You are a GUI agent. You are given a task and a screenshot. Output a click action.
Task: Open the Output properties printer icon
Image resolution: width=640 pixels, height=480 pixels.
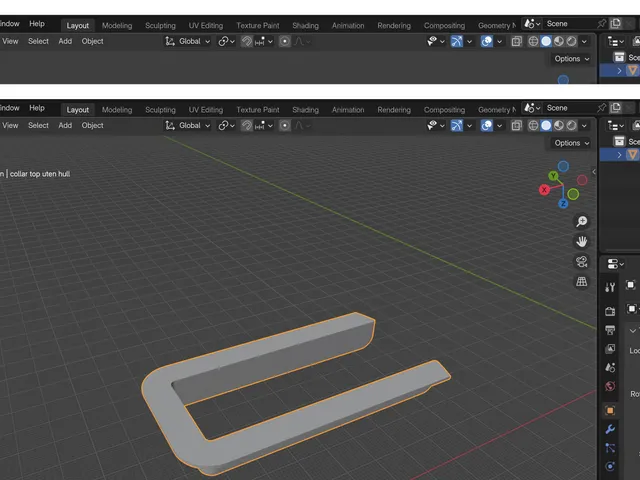(x=610, y=330)
